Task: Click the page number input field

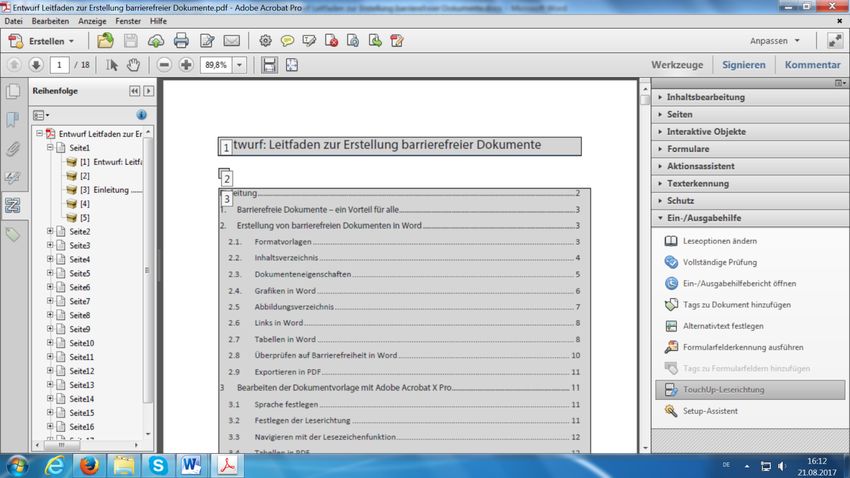Action: coord(60,65)
